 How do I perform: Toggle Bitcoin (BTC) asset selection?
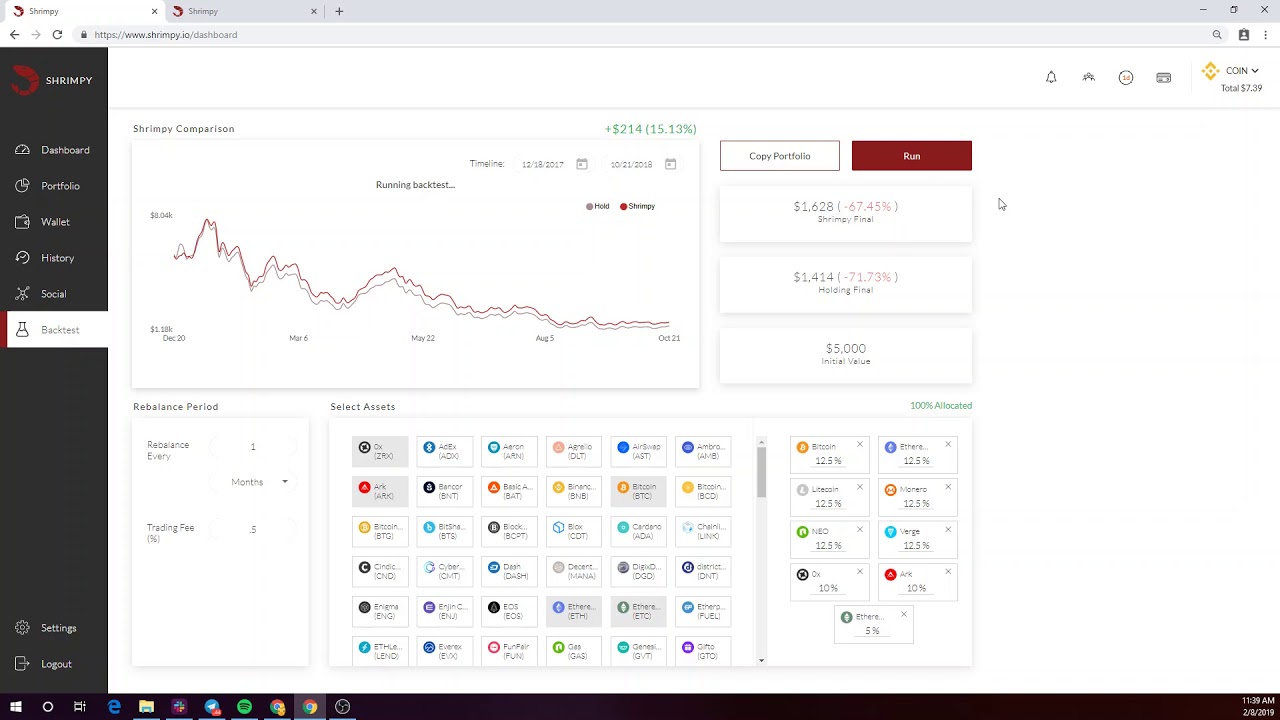point(638,491)
